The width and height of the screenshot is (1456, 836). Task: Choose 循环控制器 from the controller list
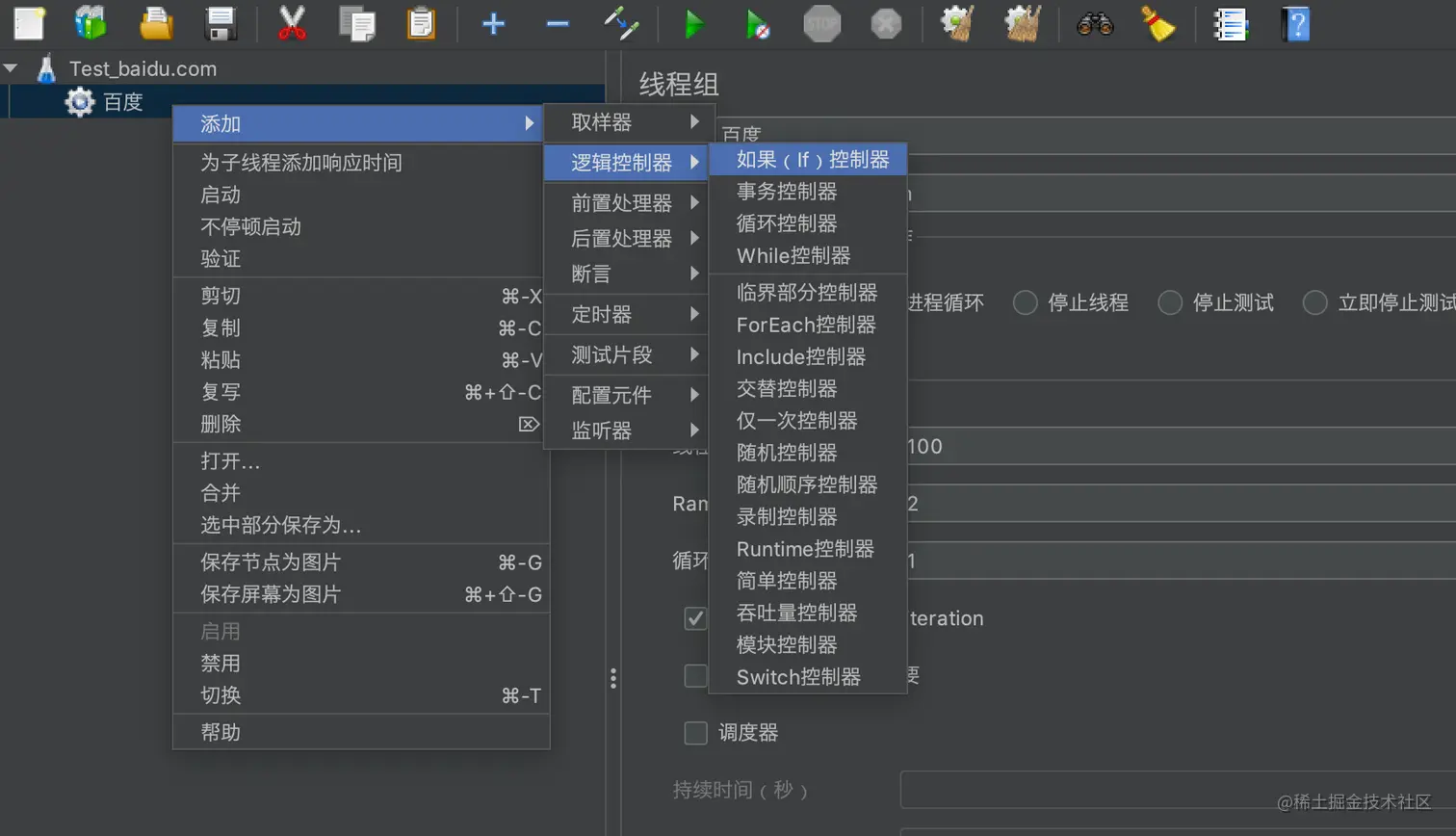pos(808,223)
